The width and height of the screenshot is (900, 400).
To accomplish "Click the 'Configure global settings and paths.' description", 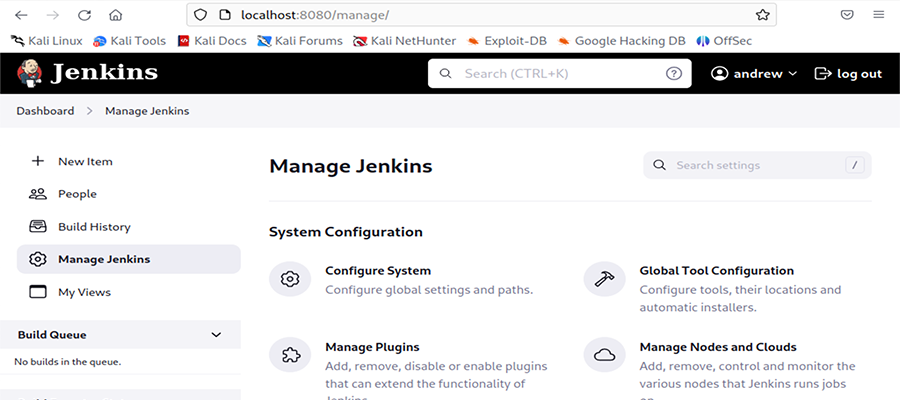I will point(429,290).
